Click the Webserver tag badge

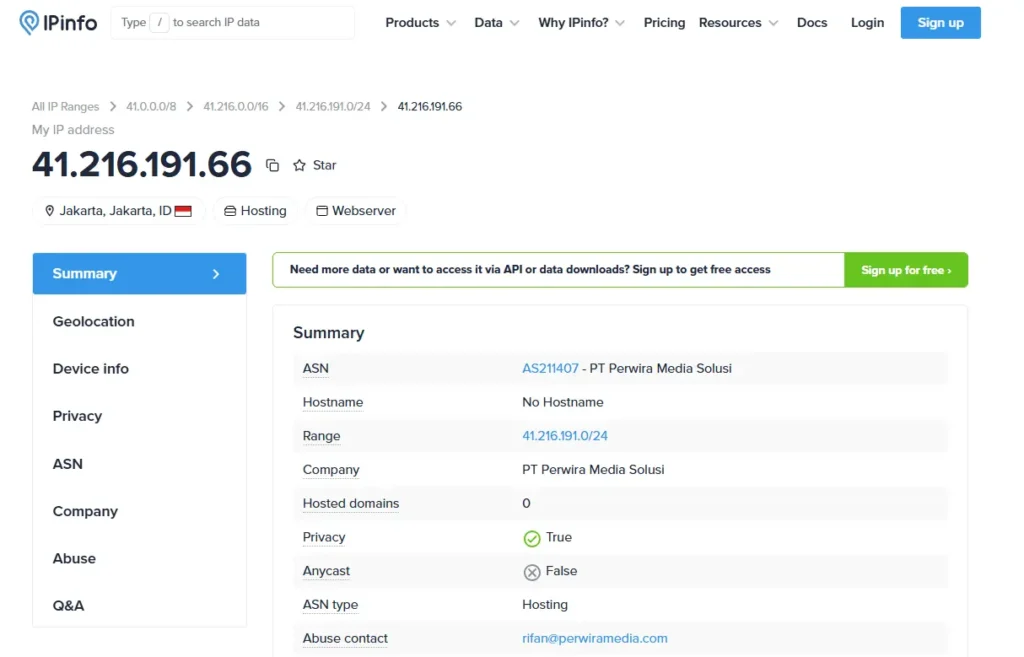(x=355, y=211)
